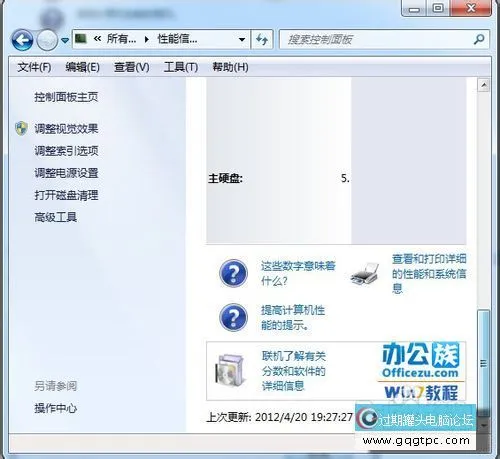Click the window maximize button
The width and height of the screenshot is (500, 459).
point(438,8)
